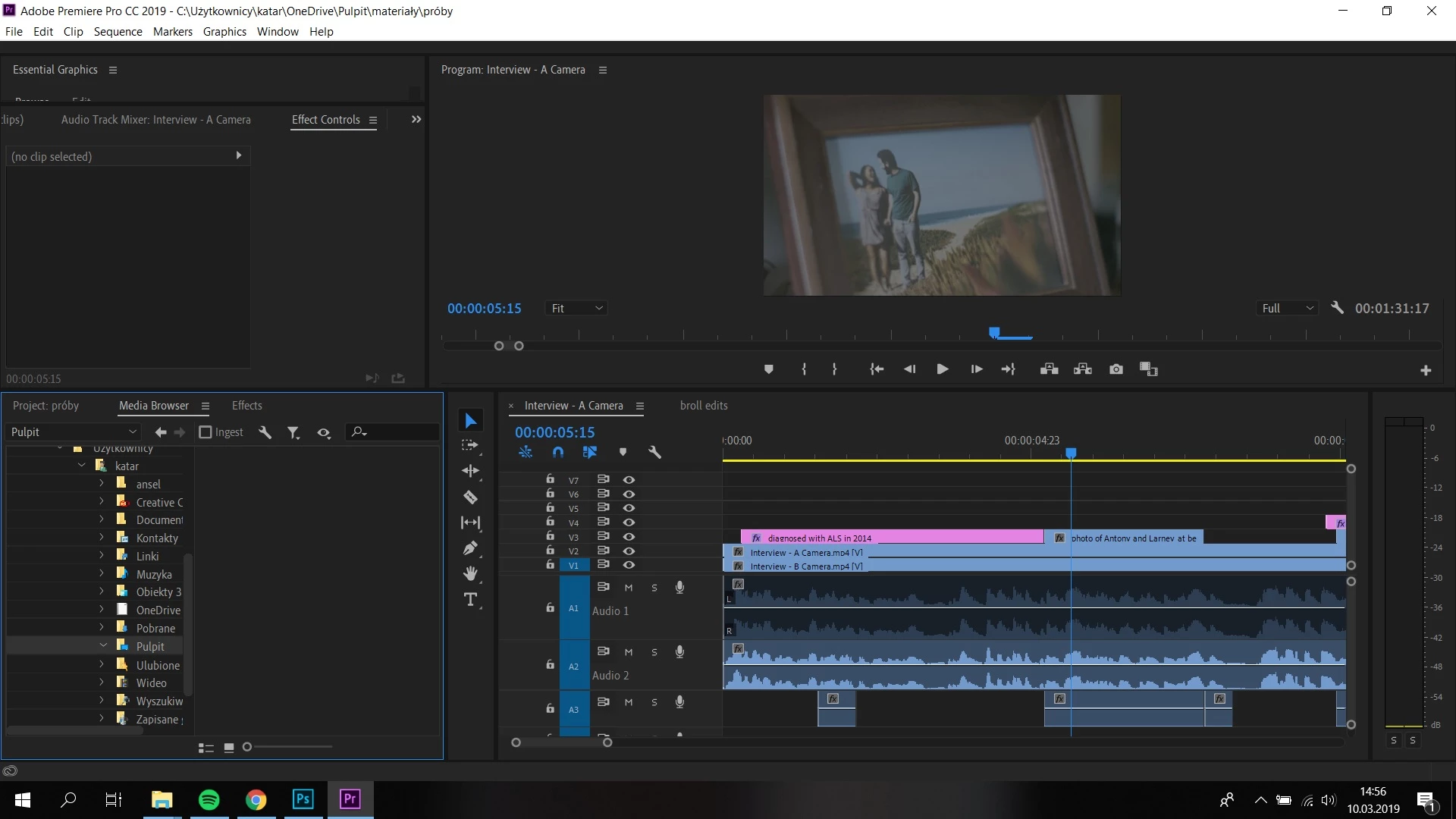
Task: Check the Ingest checkbox
Action: 206,432
